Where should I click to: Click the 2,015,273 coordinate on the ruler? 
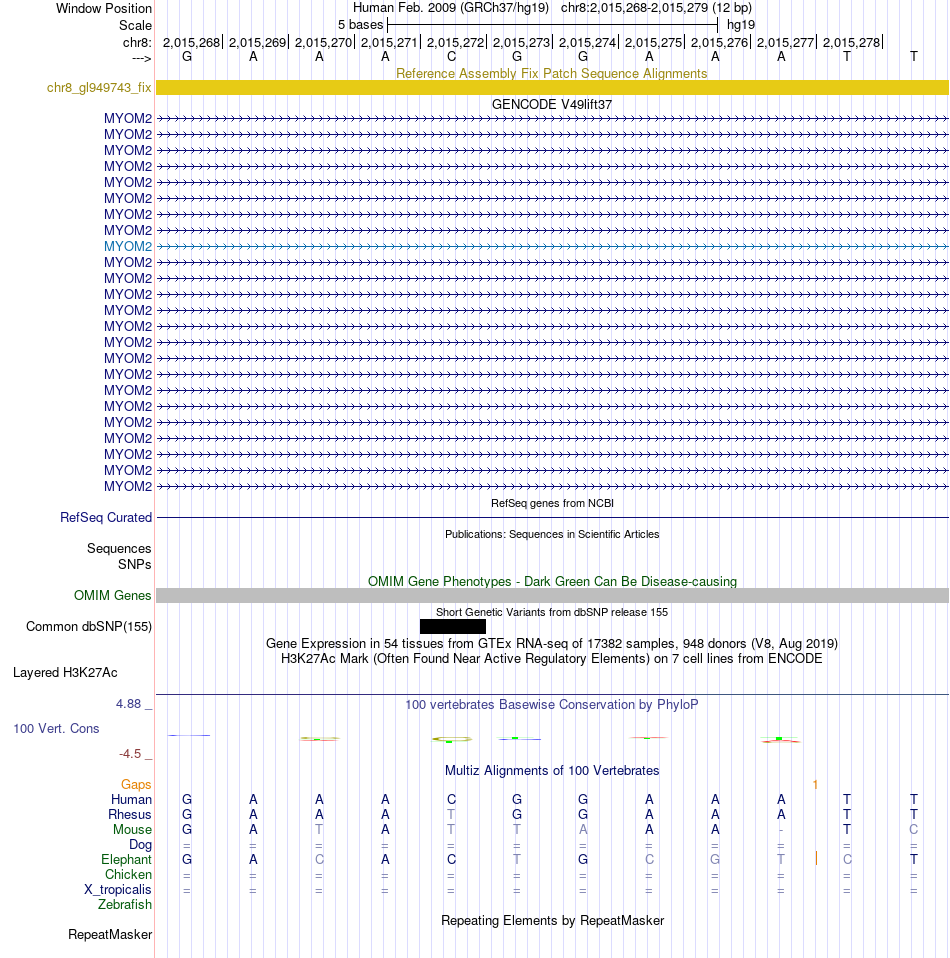pyautogui.click(x=521, y=42)
